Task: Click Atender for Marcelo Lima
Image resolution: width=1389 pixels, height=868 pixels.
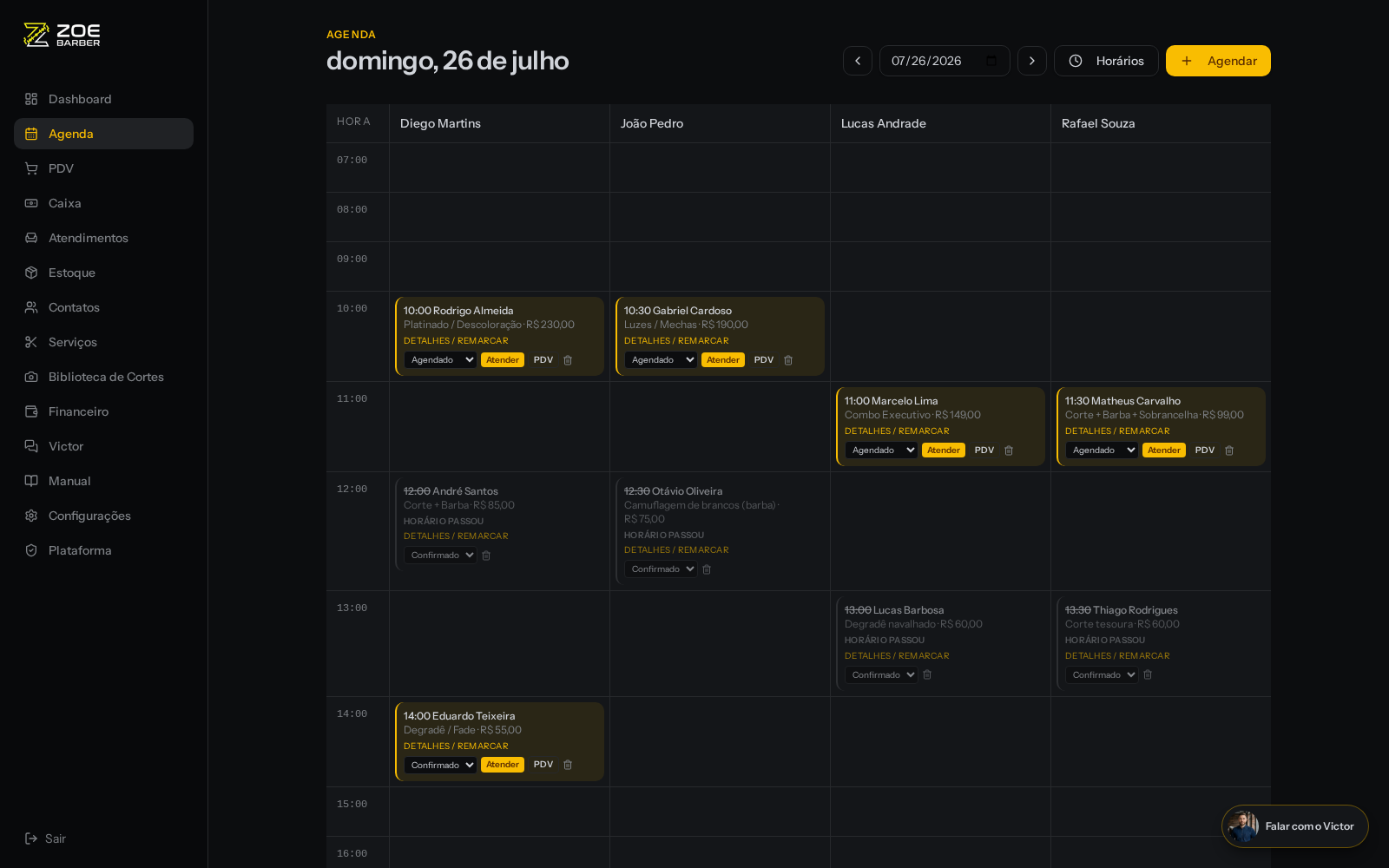Action: pos(944,450)
